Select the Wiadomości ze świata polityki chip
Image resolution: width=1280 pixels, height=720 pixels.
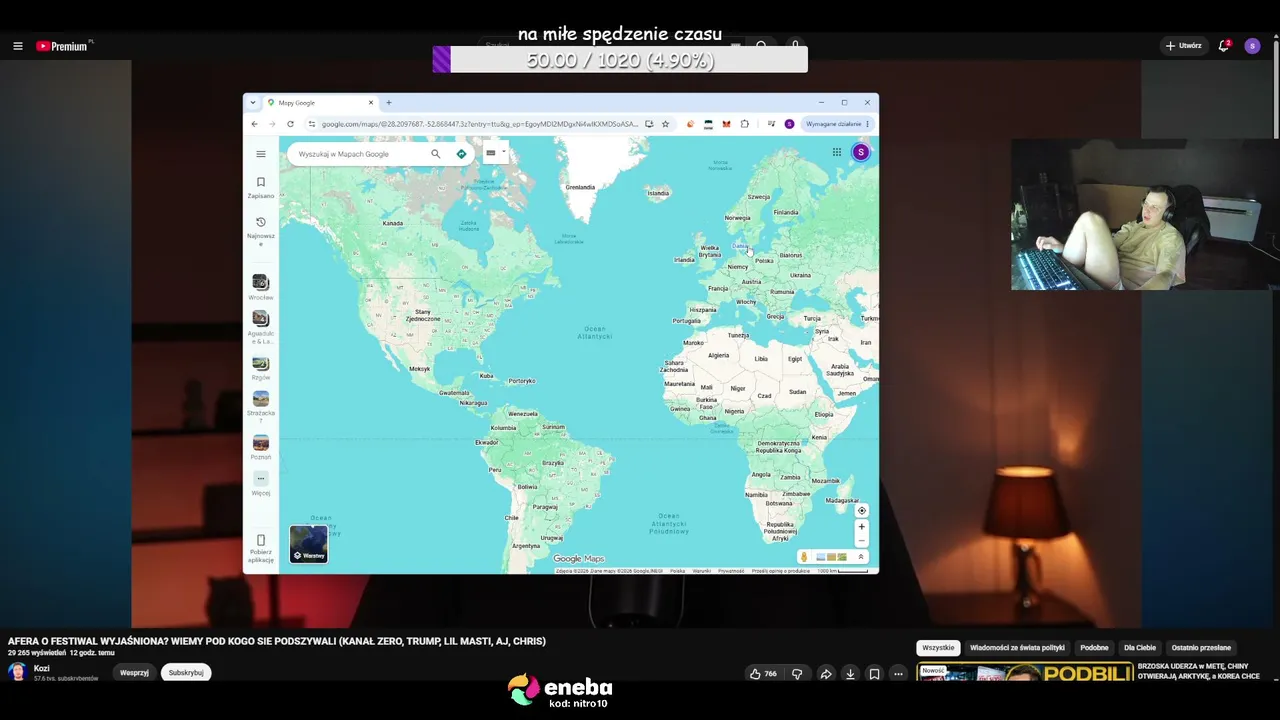pyautogui.click(x=1017, y=648)
